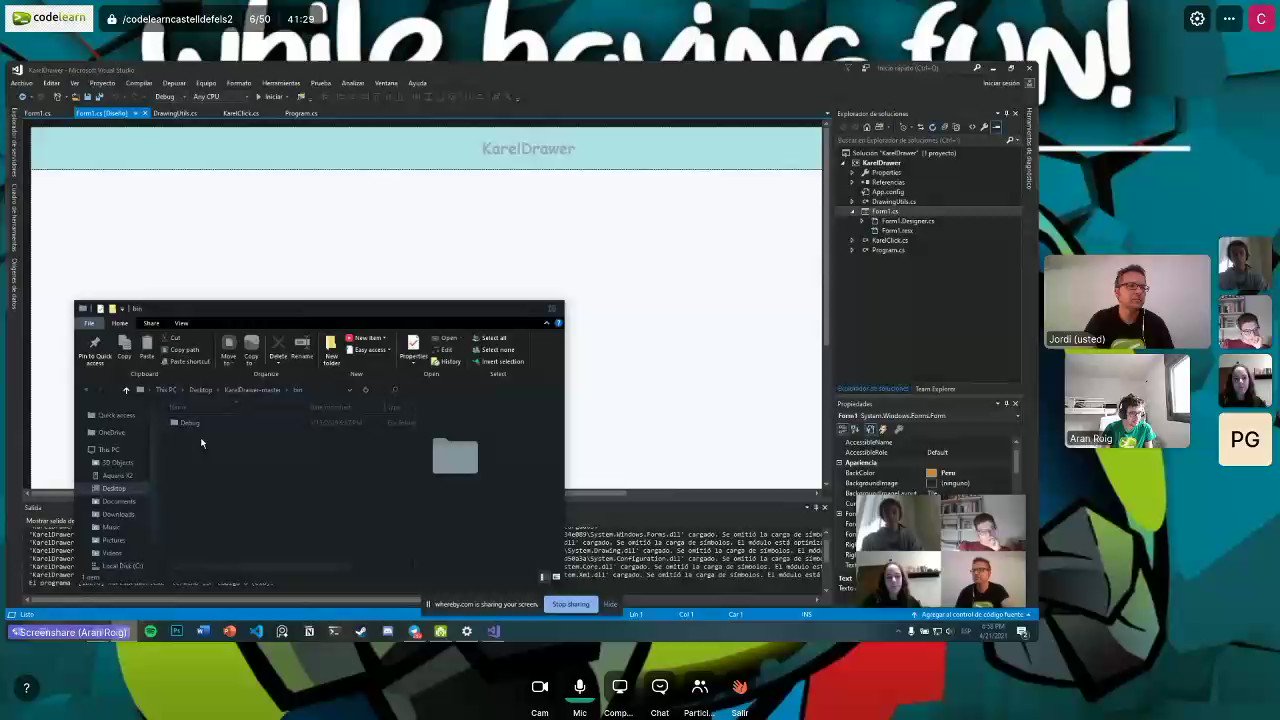Mute the microphone in the meeting
Screen dimensions: 1280x720
pyautogui.click(x=579, y=686)
